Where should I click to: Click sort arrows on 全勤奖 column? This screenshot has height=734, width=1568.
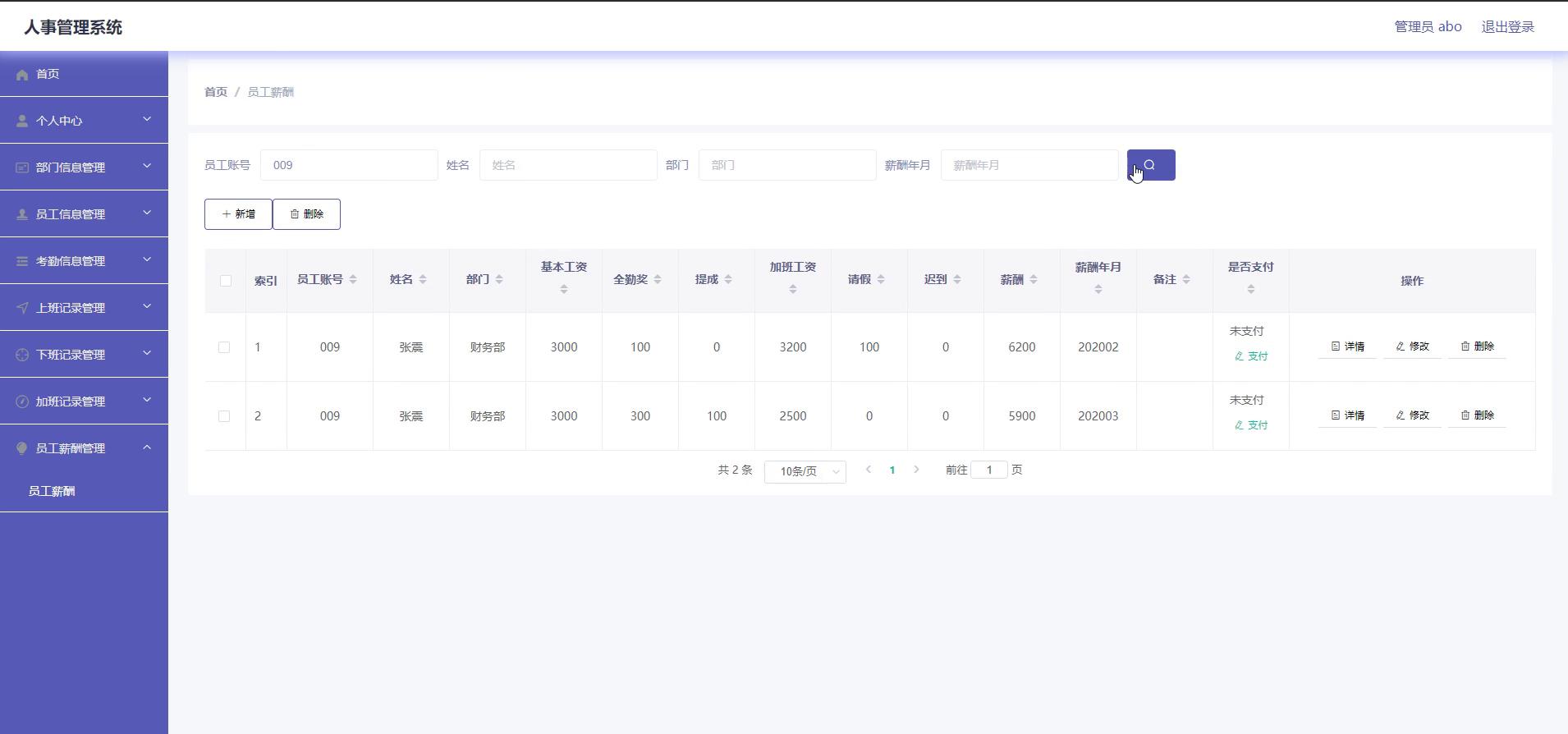point(658,280)
